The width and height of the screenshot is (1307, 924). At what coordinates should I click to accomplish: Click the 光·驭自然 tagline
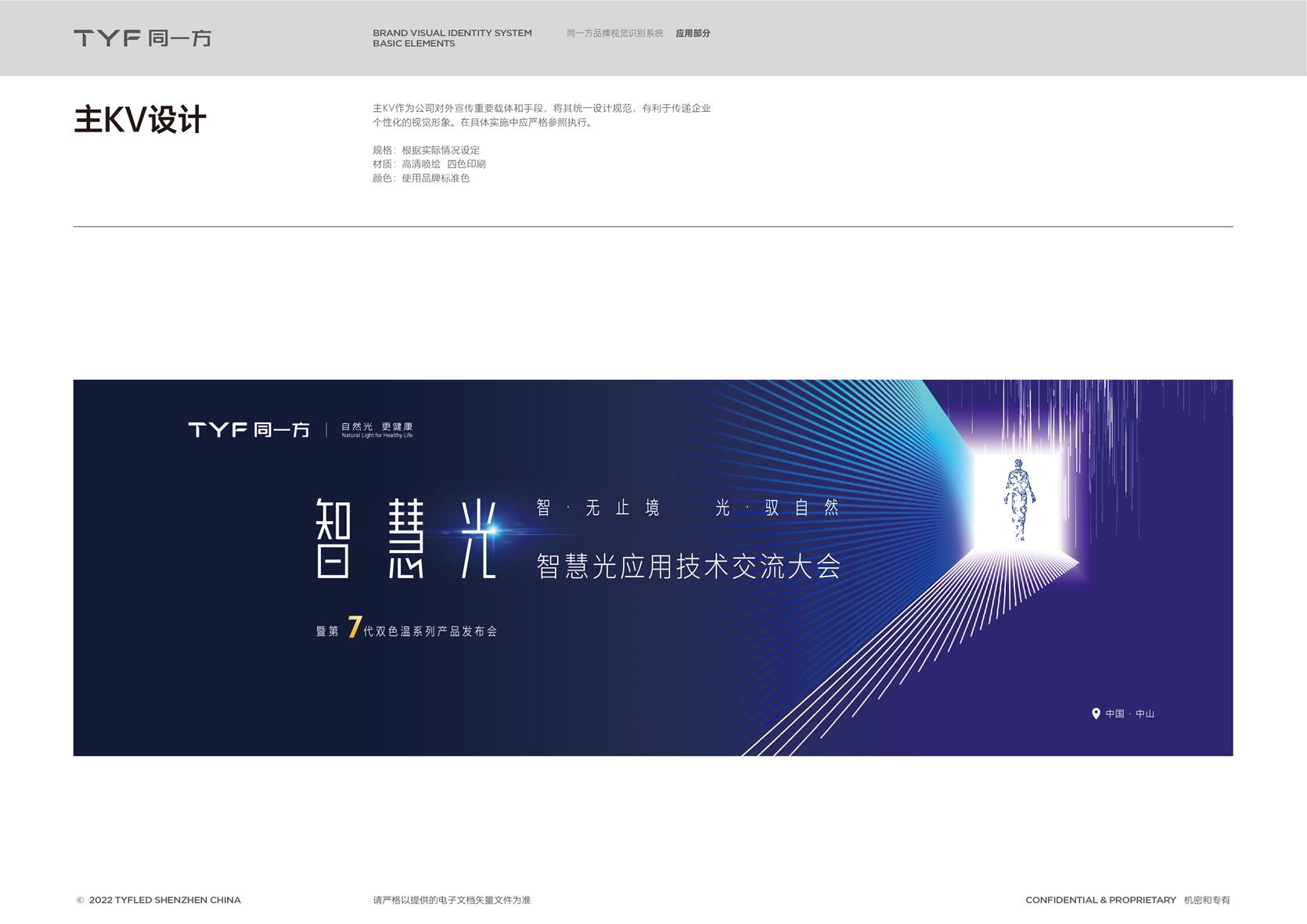pos(776,509)
